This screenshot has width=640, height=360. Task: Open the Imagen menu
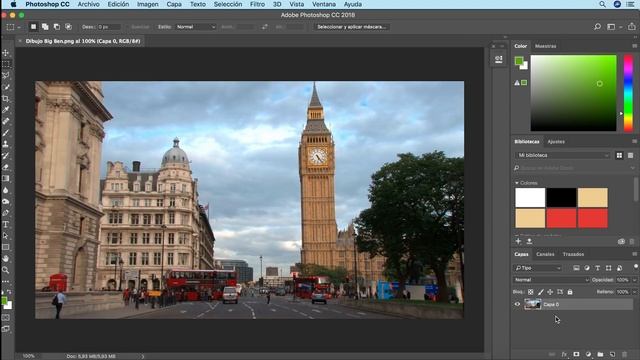(x=147, y=4)
